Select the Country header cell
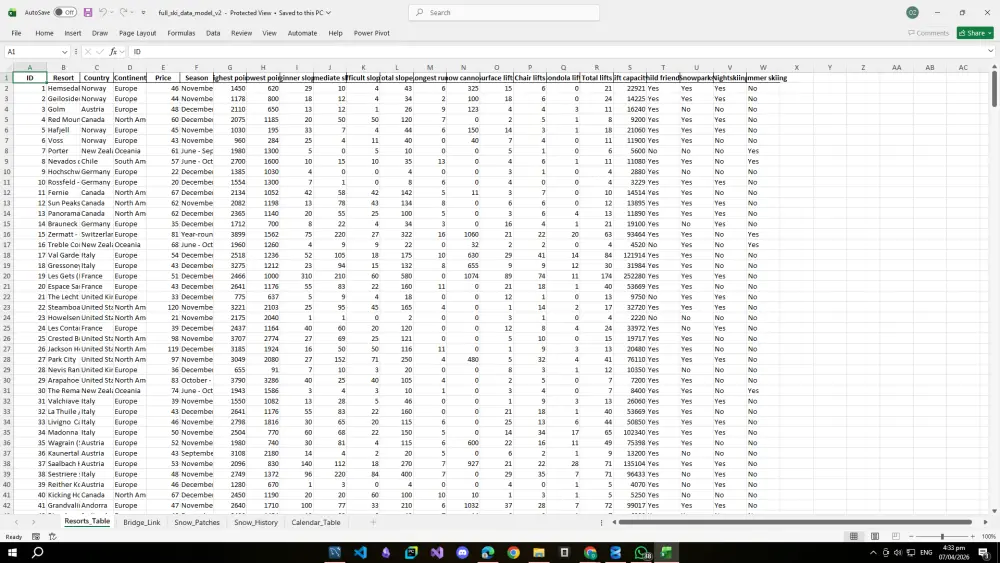This screenshot has width=1000, height=563. (96, 78)
